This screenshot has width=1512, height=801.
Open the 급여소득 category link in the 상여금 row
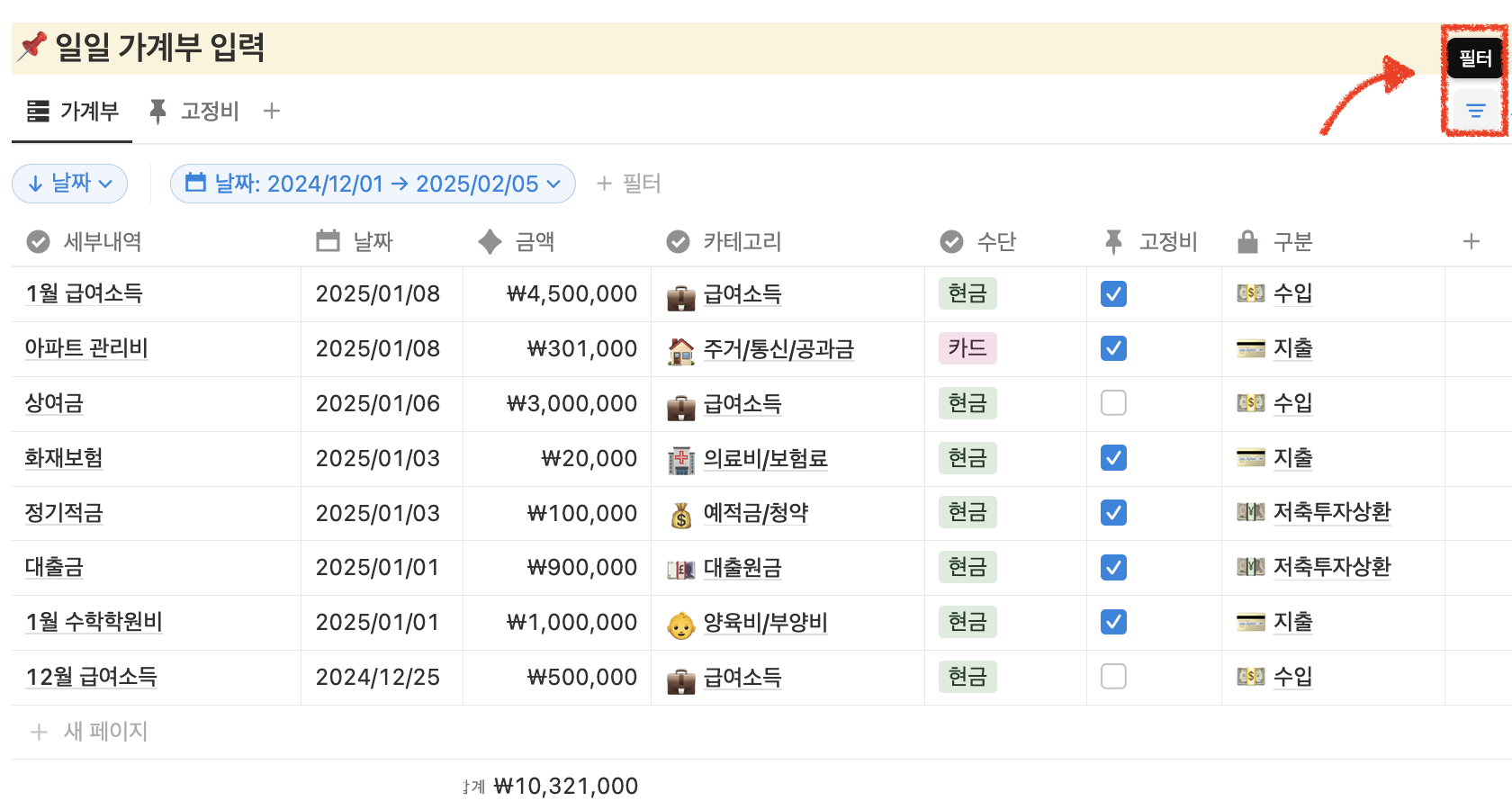742,403
